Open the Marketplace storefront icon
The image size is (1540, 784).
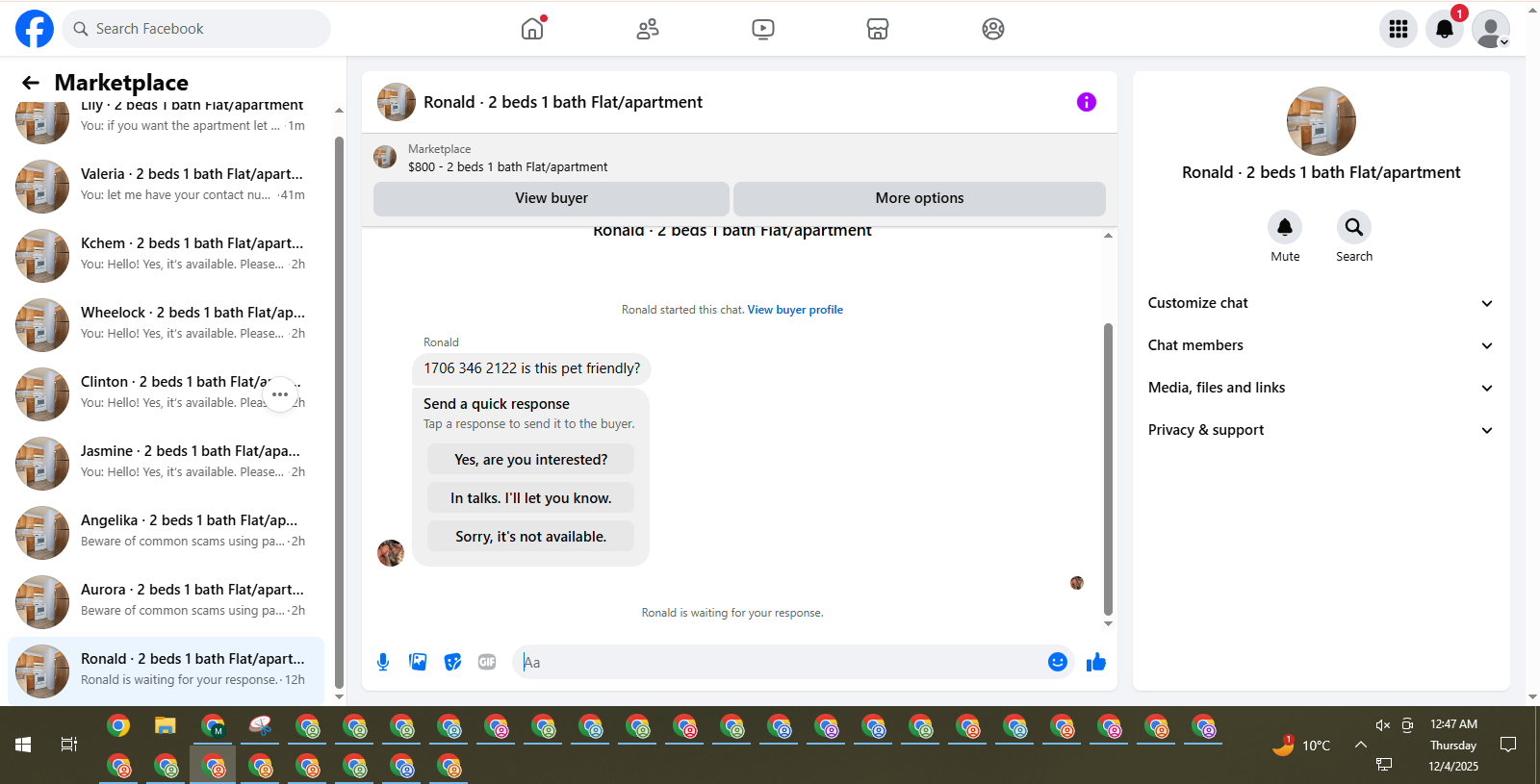[x=878, y=29]
